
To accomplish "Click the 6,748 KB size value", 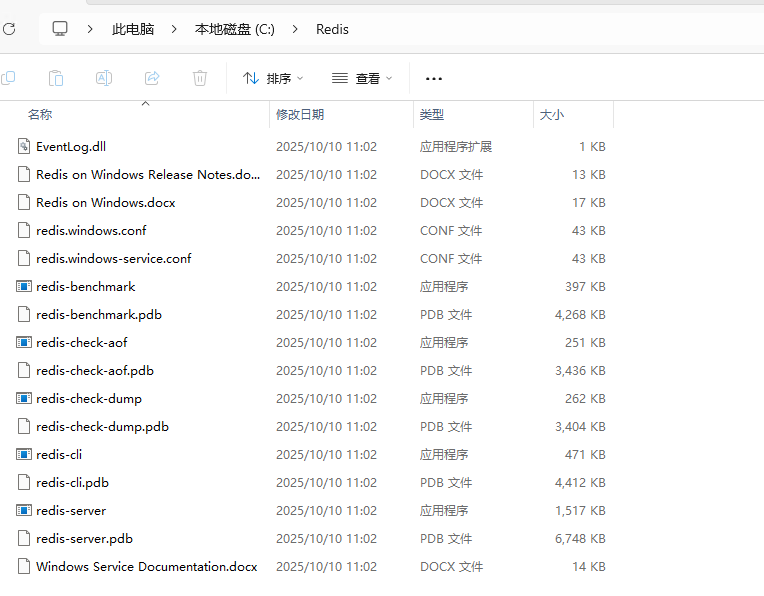I will (x=580, y=538).
